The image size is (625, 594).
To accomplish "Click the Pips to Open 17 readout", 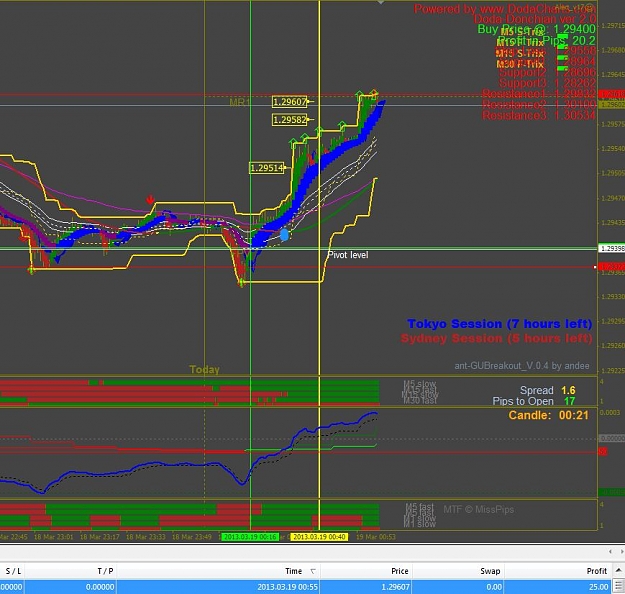I will 534,401.
